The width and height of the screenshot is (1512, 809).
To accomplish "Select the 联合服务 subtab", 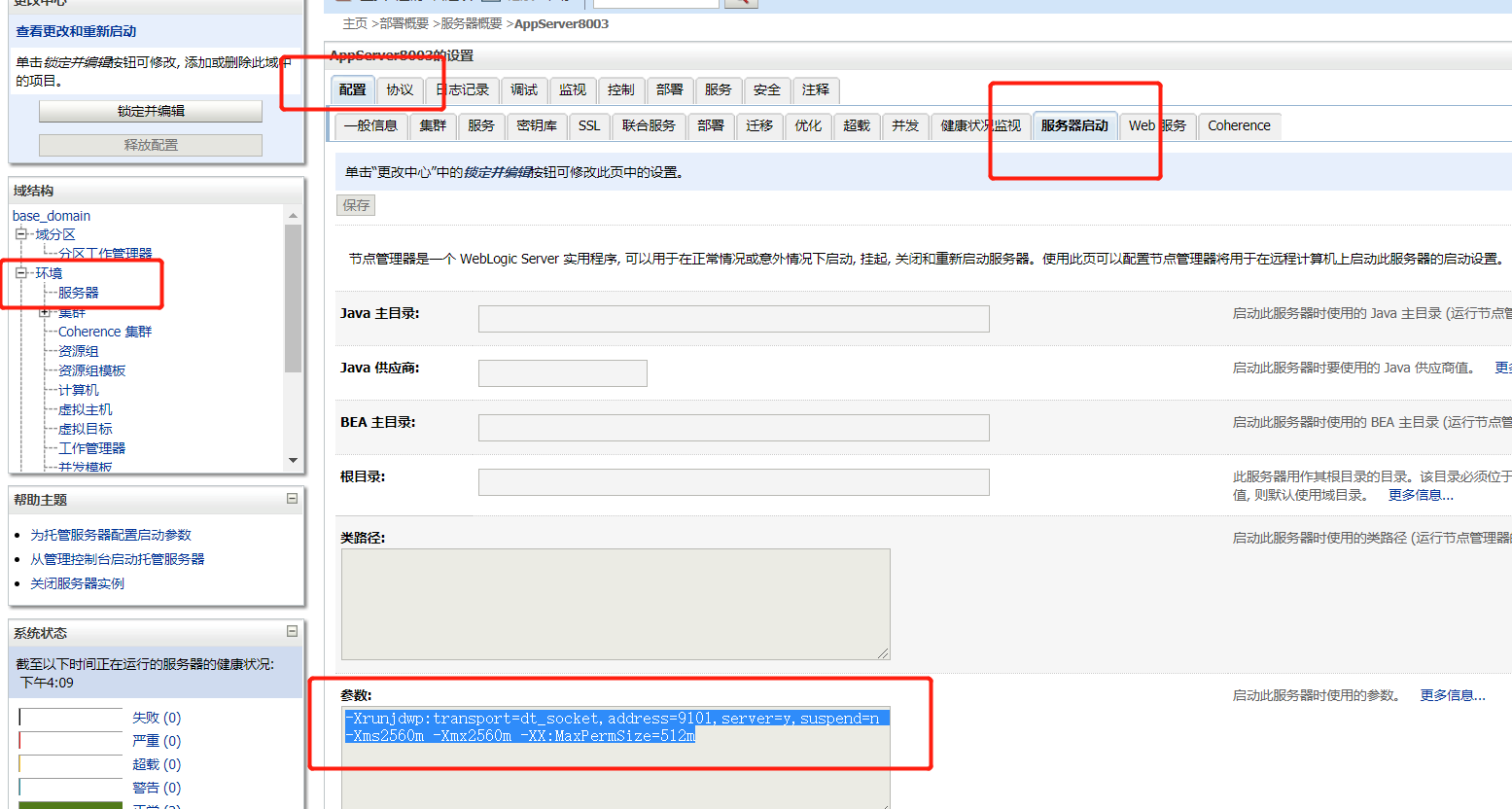I will coord(649,125).
